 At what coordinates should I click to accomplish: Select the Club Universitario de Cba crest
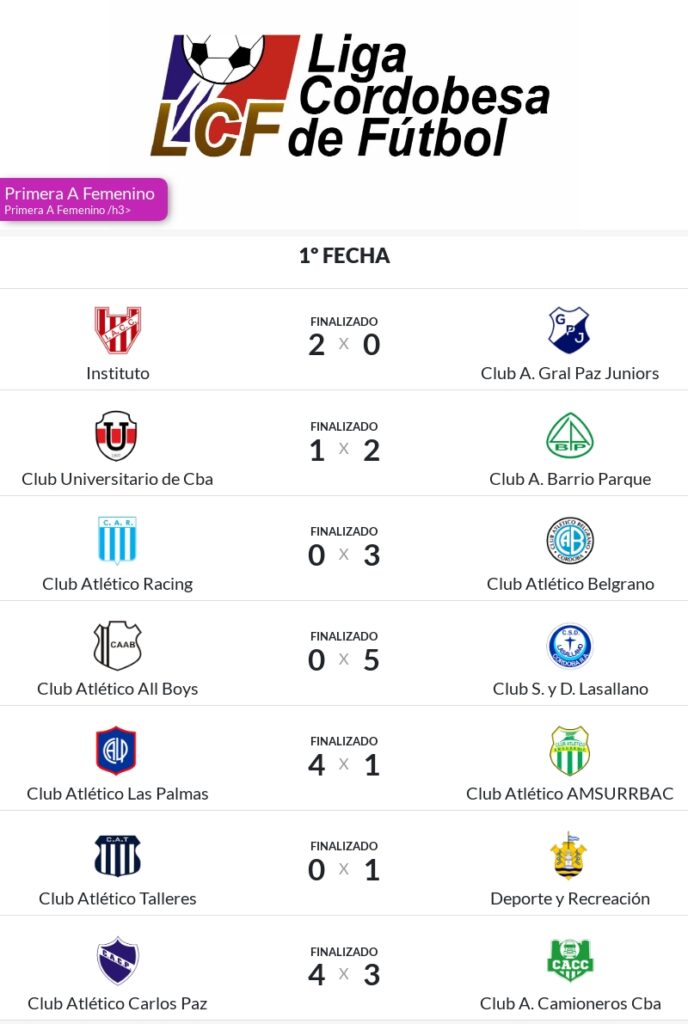(117, 435)
